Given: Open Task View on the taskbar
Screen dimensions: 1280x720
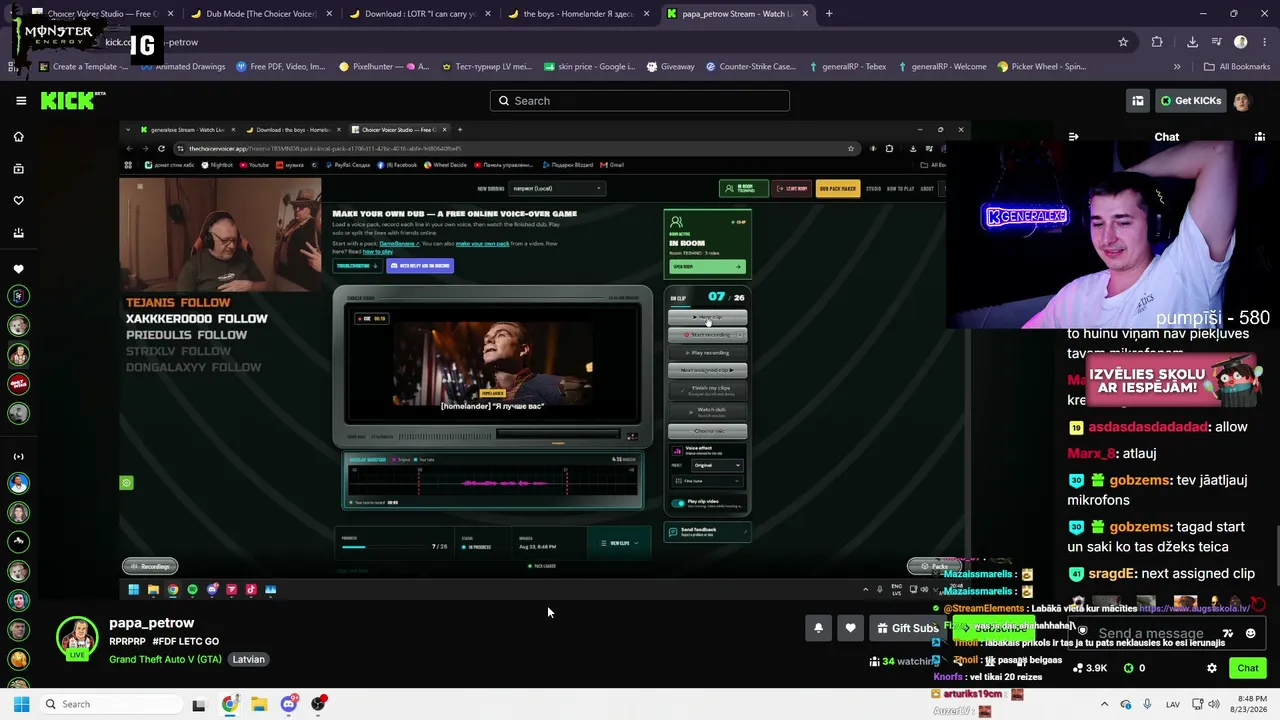Looking at the screenshot, I should 199,704.
